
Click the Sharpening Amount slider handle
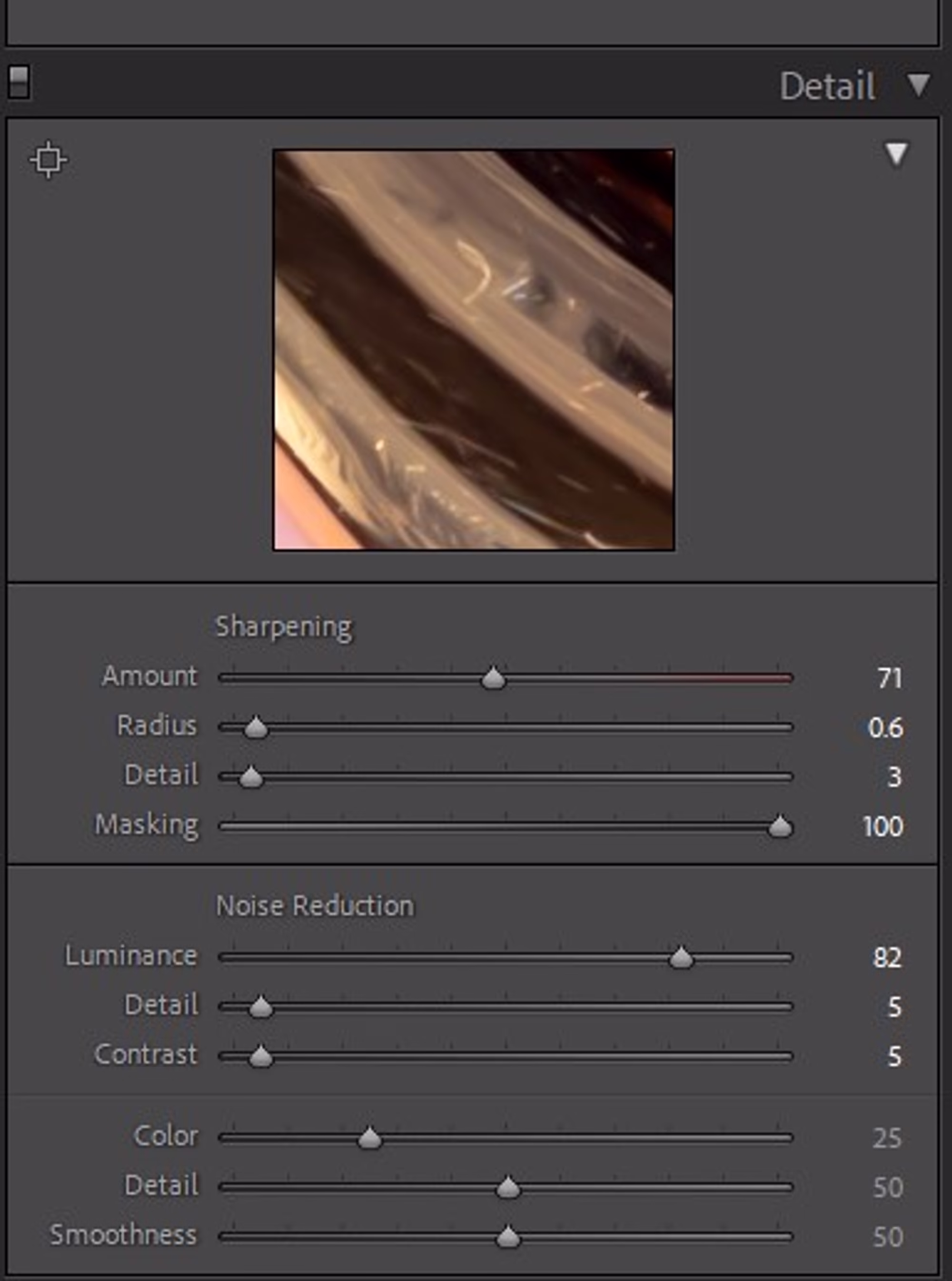point(493,678)
